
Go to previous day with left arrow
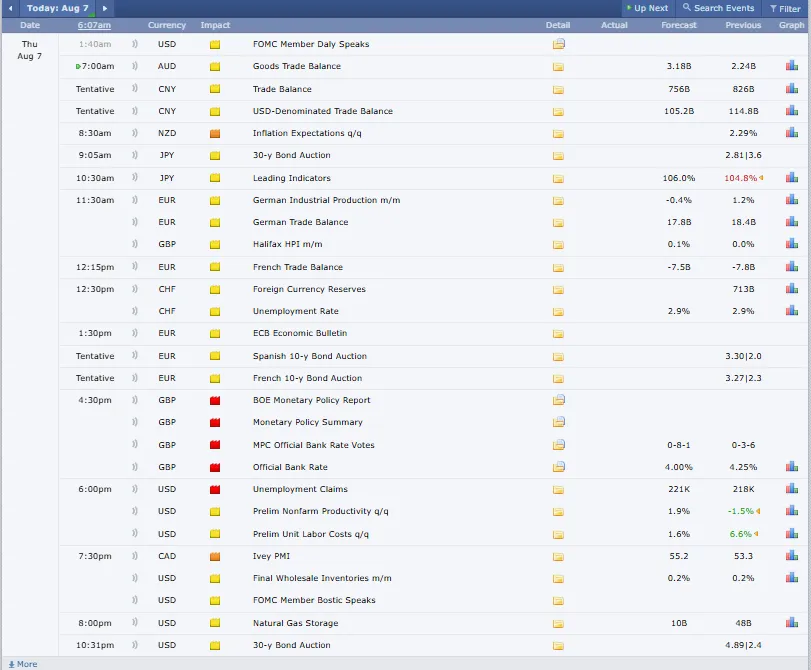(x=9, y=8)
